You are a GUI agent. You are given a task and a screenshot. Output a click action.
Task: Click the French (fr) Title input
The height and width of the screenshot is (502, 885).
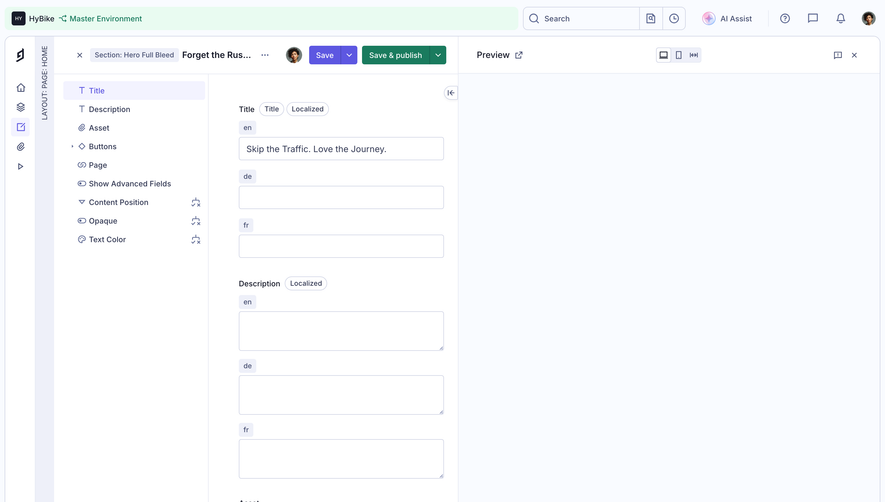[x=341, y=246]
